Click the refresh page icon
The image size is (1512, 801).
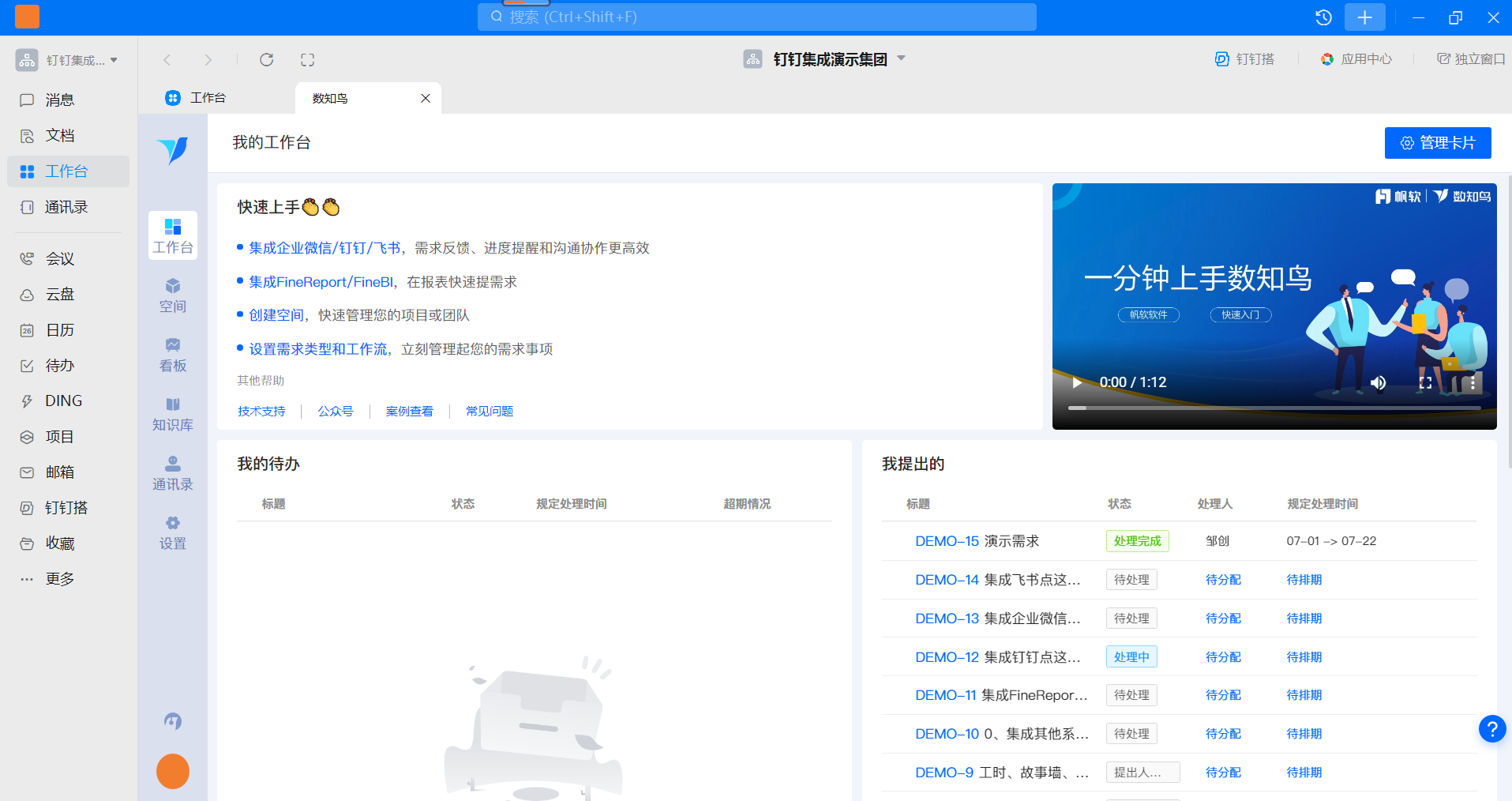point(267,60)
